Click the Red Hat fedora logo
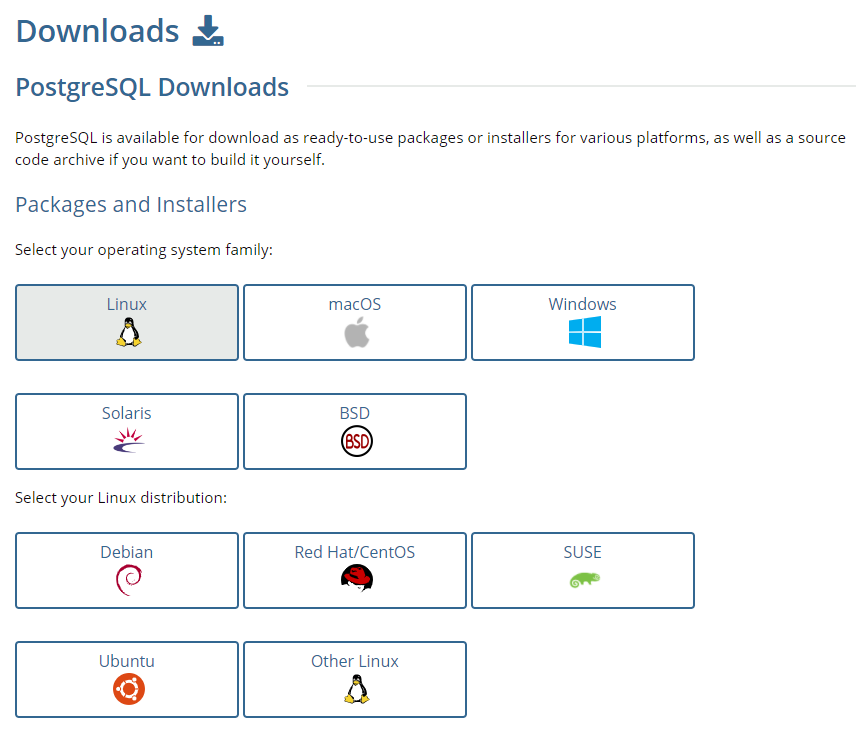Image resolution: width=856 pixels, height=732 pixels. 357,579
